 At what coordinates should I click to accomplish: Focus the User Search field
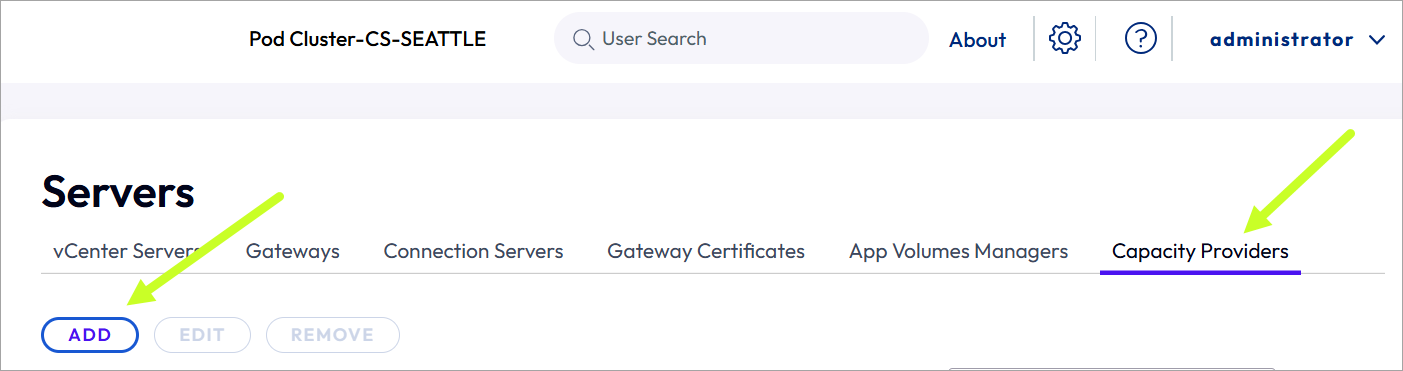[x=741, y=38]
